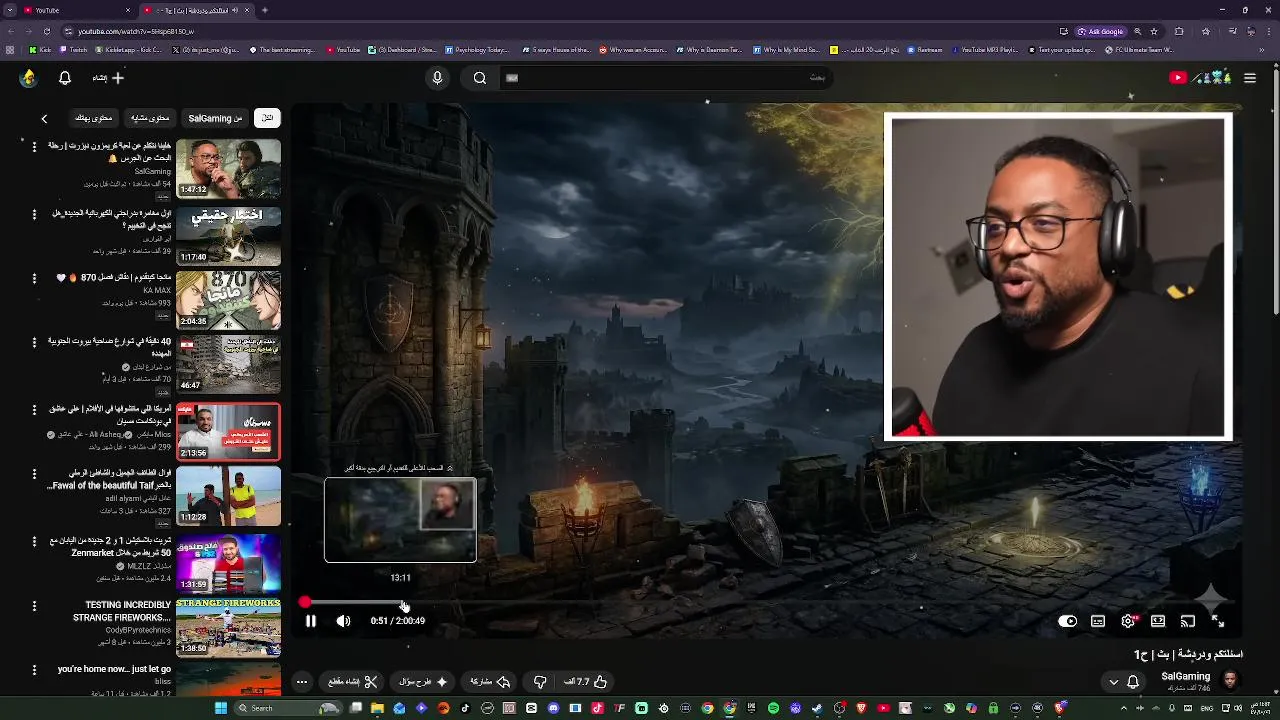
Task: Click the 13:11 preview thumbnail above the progress bar
Action: pos(400,520)
